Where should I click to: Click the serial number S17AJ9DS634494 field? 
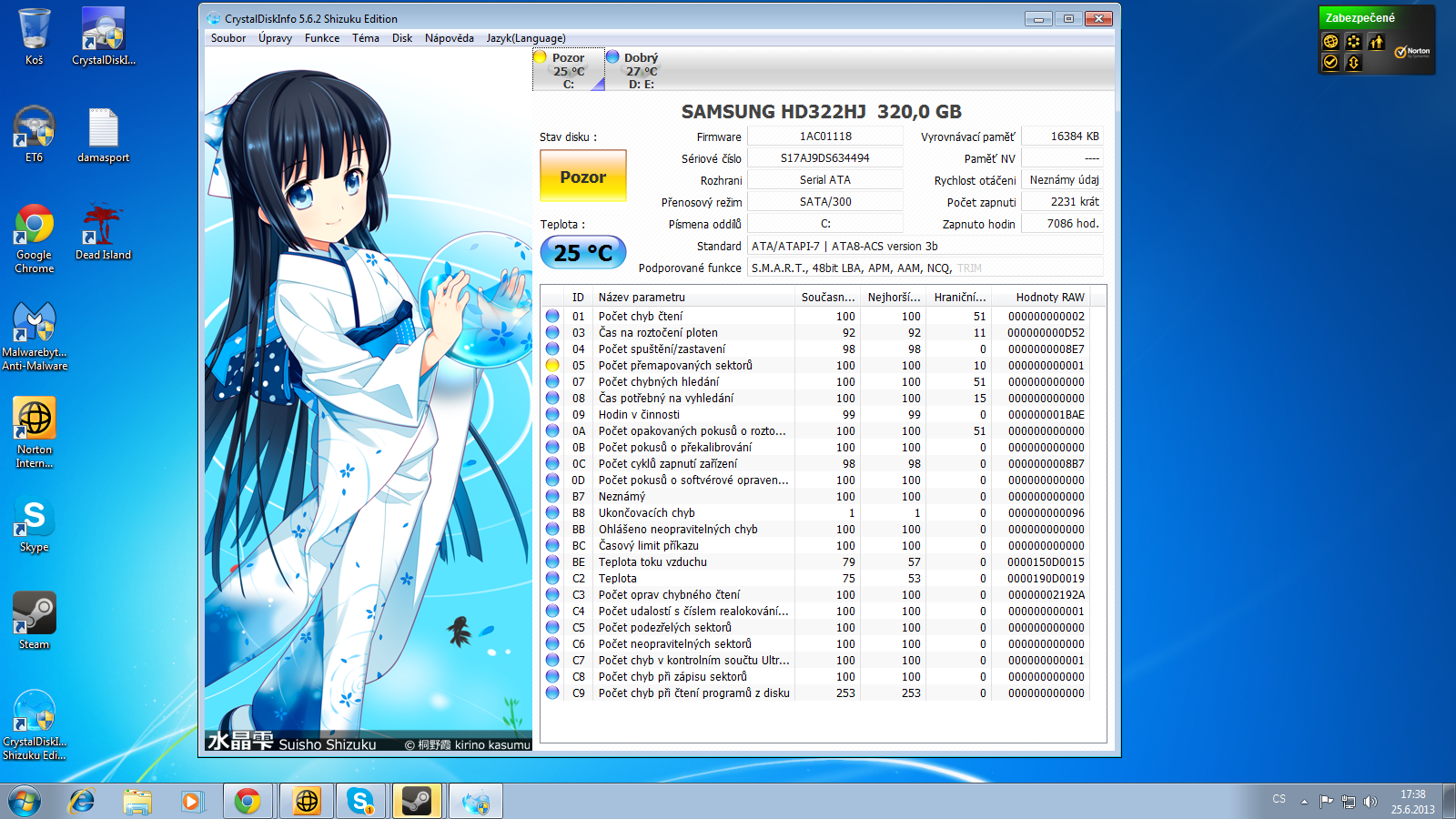tap(825, 158)
